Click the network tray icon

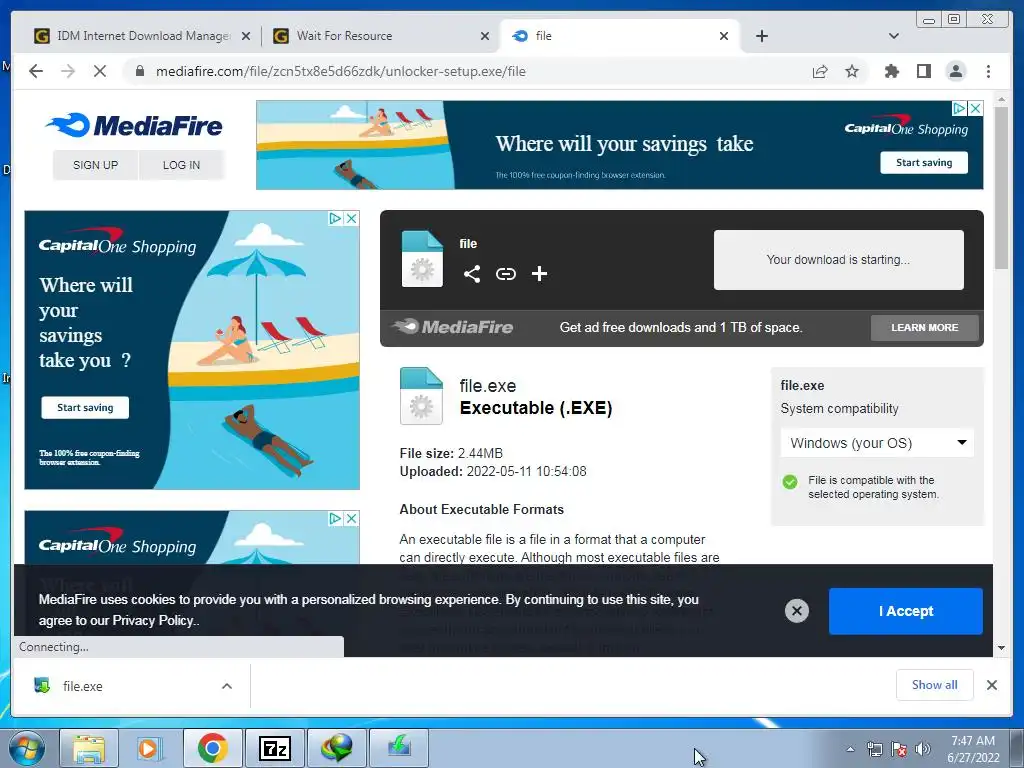click(874, 749)
